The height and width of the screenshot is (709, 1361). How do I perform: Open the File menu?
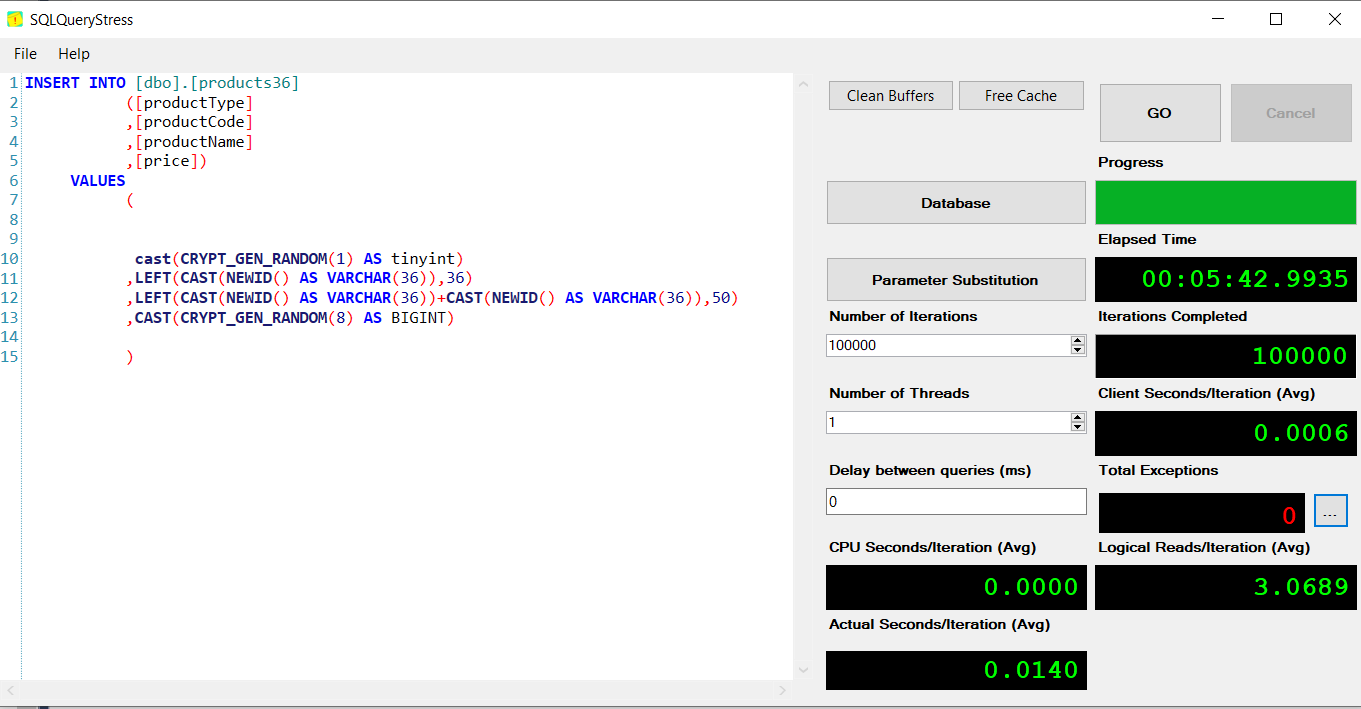(x=25, y=54)
